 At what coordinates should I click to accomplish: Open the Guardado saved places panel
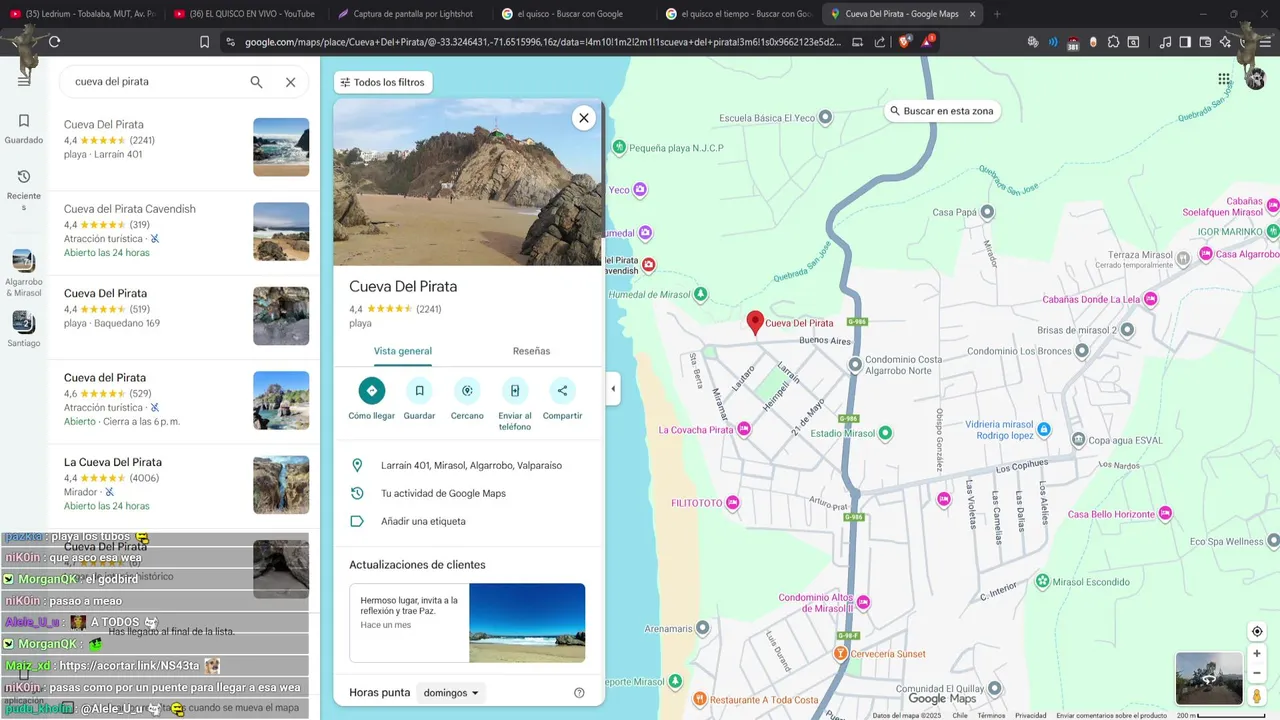[x=24, y=128]
